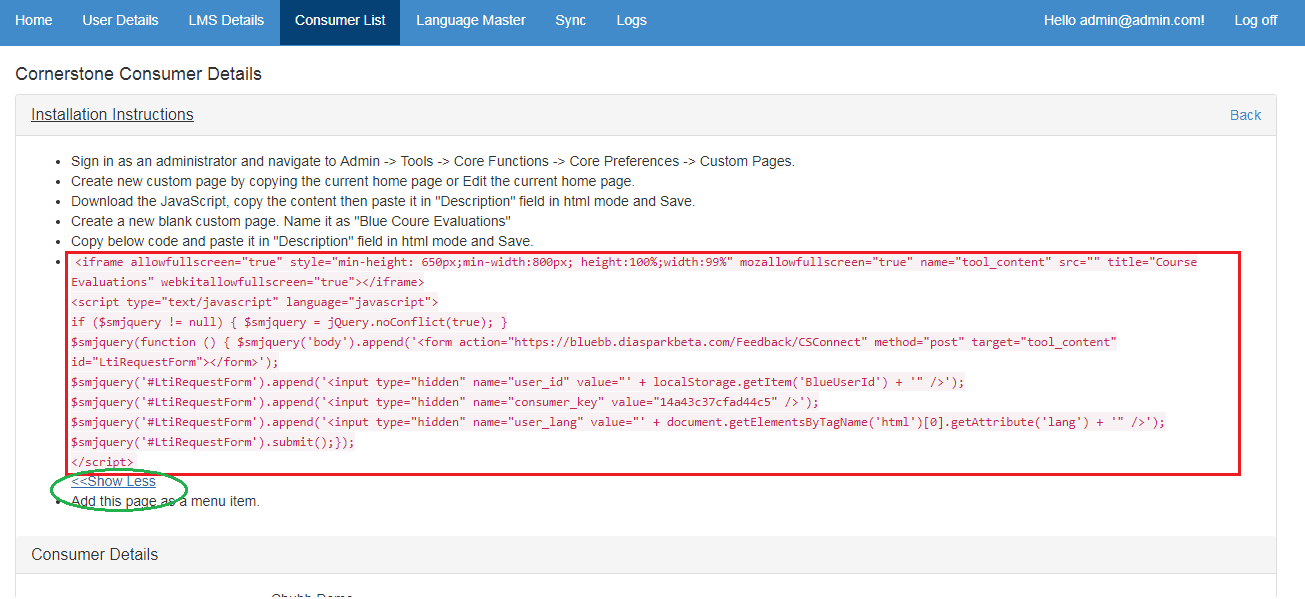Click 'Download the JavaScript' instruction
1305x599 pixels.
(383, 201)
